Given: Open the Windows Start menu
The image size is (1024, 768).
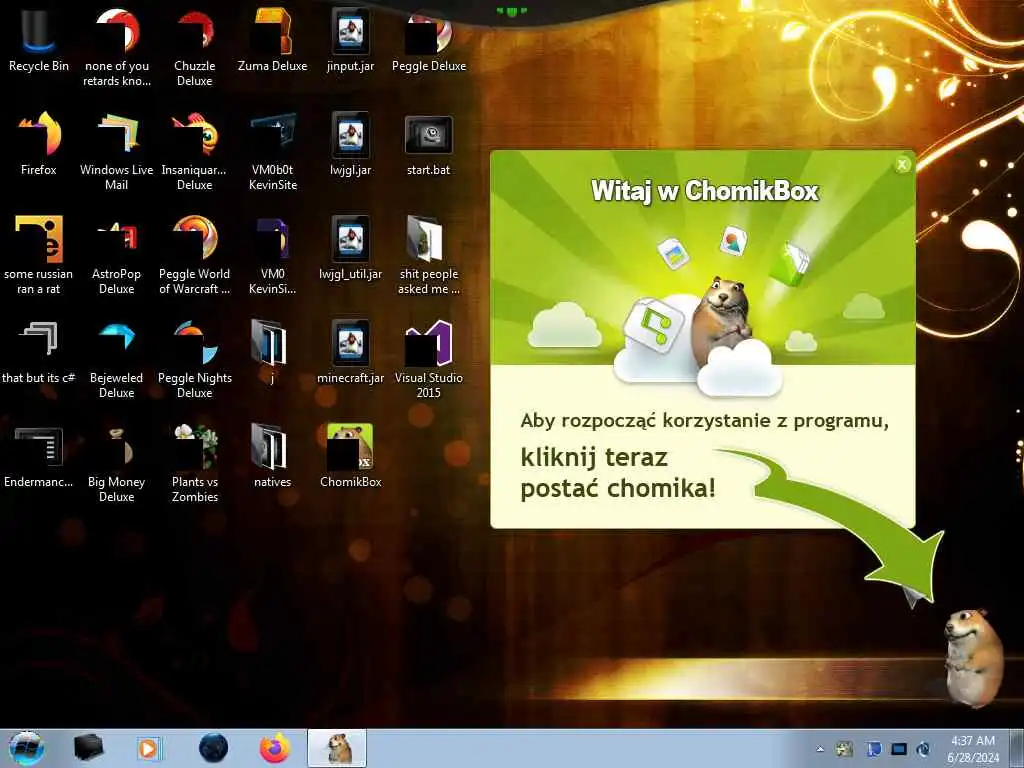Looking at the screenshot, I should (27, 748).
